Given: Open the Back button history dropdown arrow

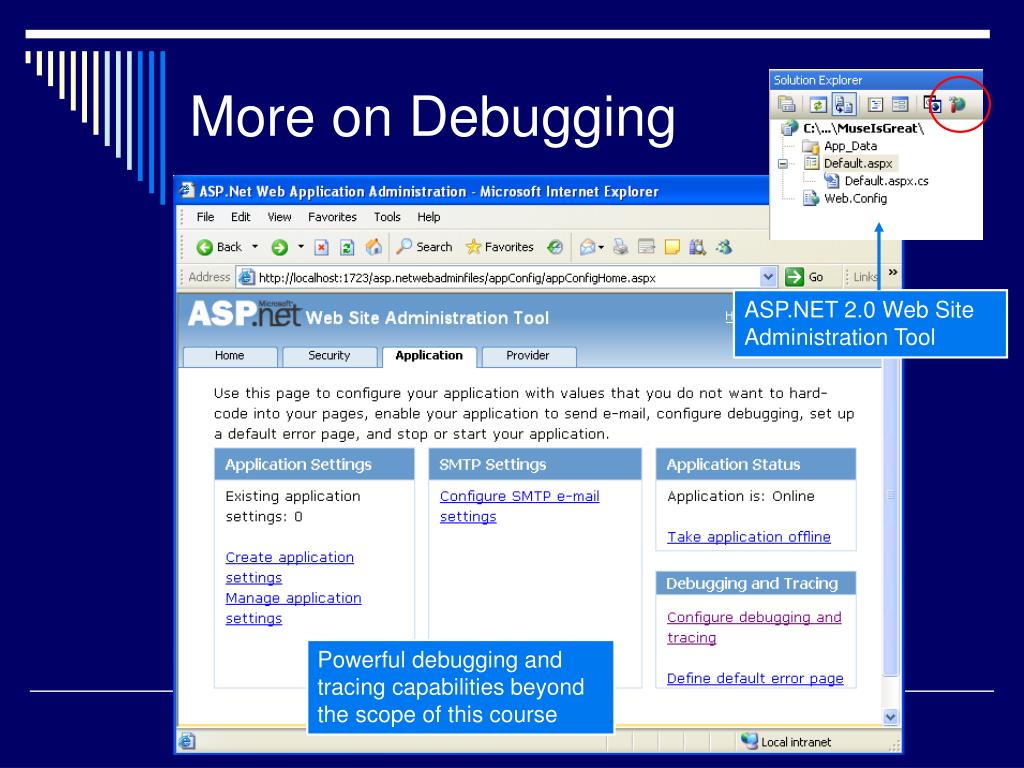Looking at the screenshot, I should 255,247.
